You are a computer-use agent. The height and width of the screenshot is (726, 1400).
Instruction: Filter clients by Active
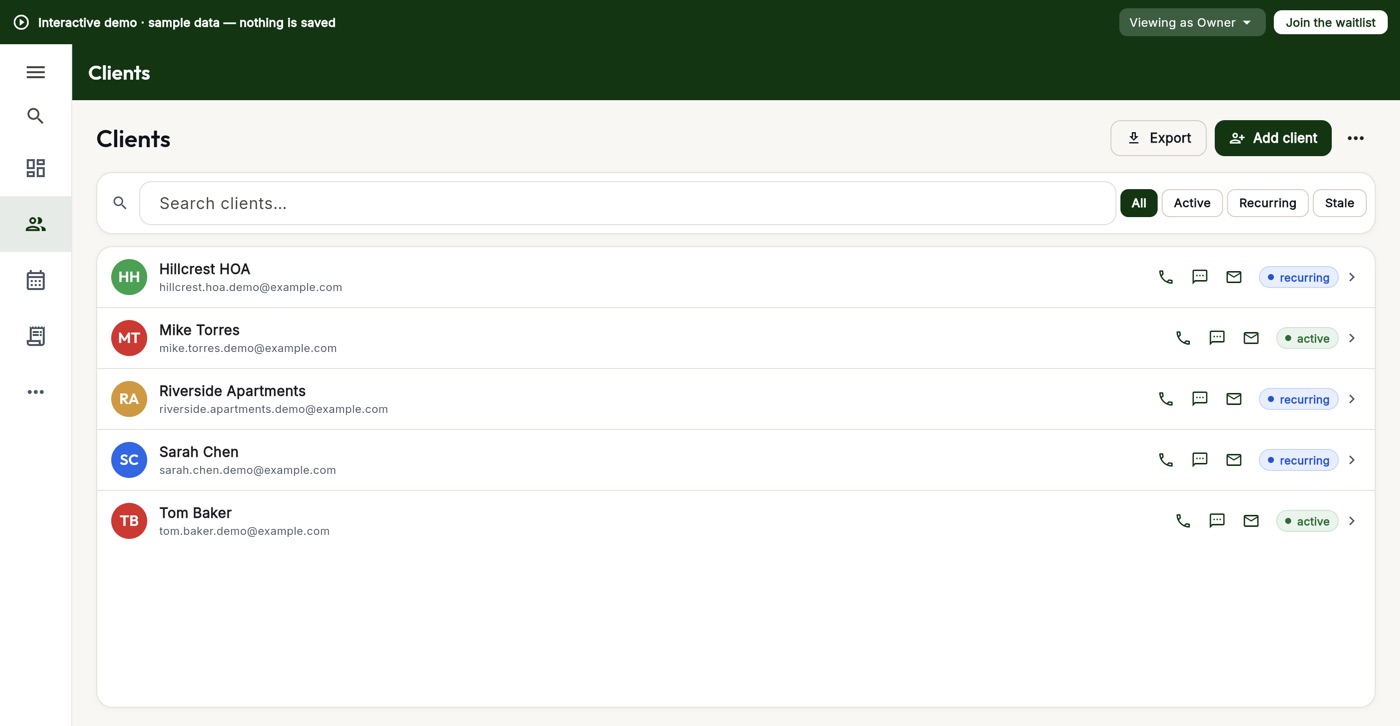(1192, 203)
